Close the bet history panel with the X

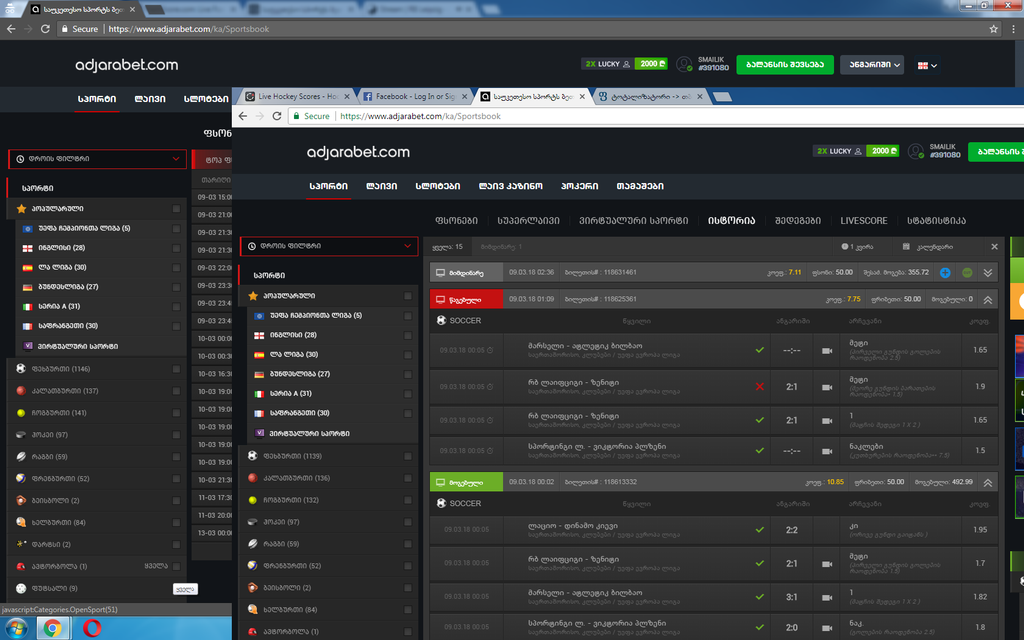point(994,247)
